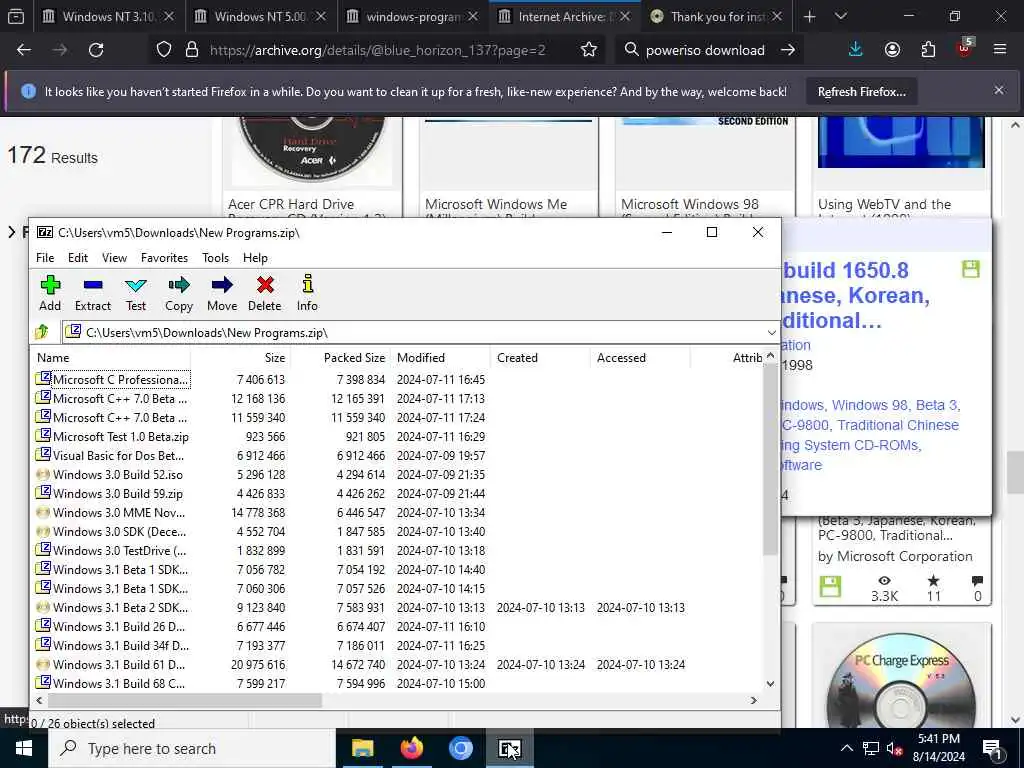
Task: Click the Copy toolbar icon in 7-Zip
Action: (179, 293)
